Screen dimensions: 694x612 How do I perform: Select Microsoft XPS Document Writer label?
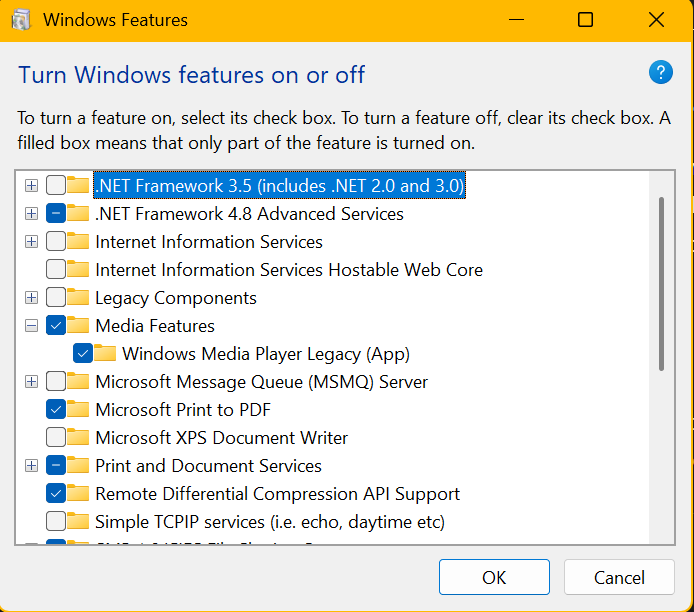pos(221,438)
